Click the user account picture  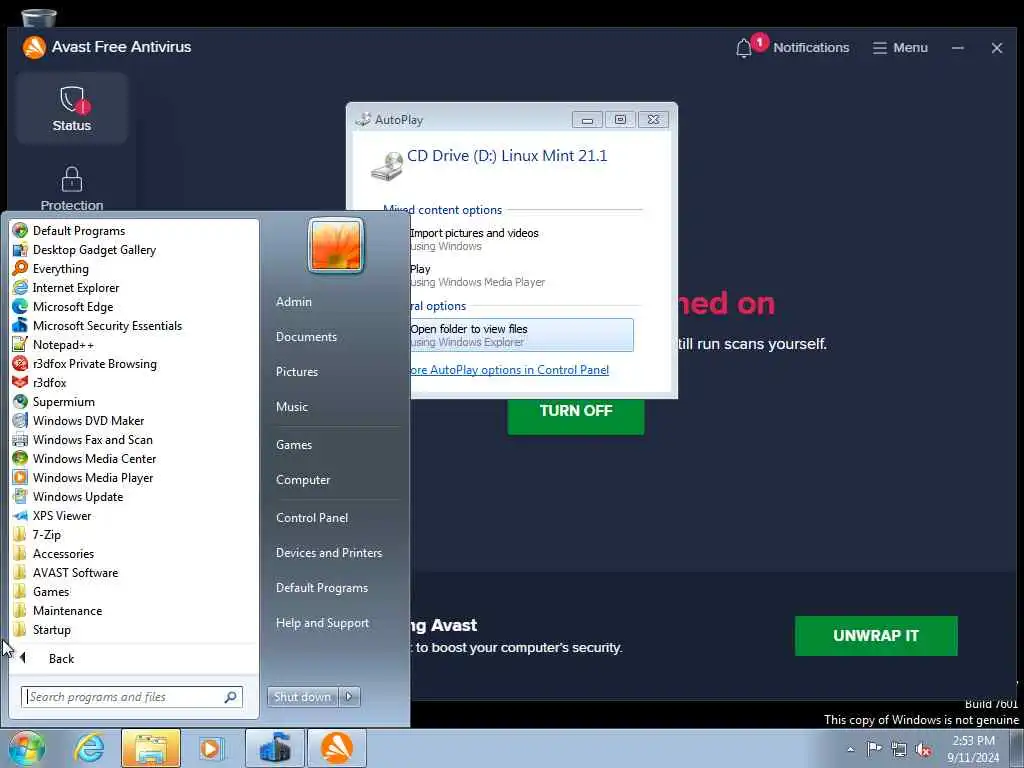point(336,246)
